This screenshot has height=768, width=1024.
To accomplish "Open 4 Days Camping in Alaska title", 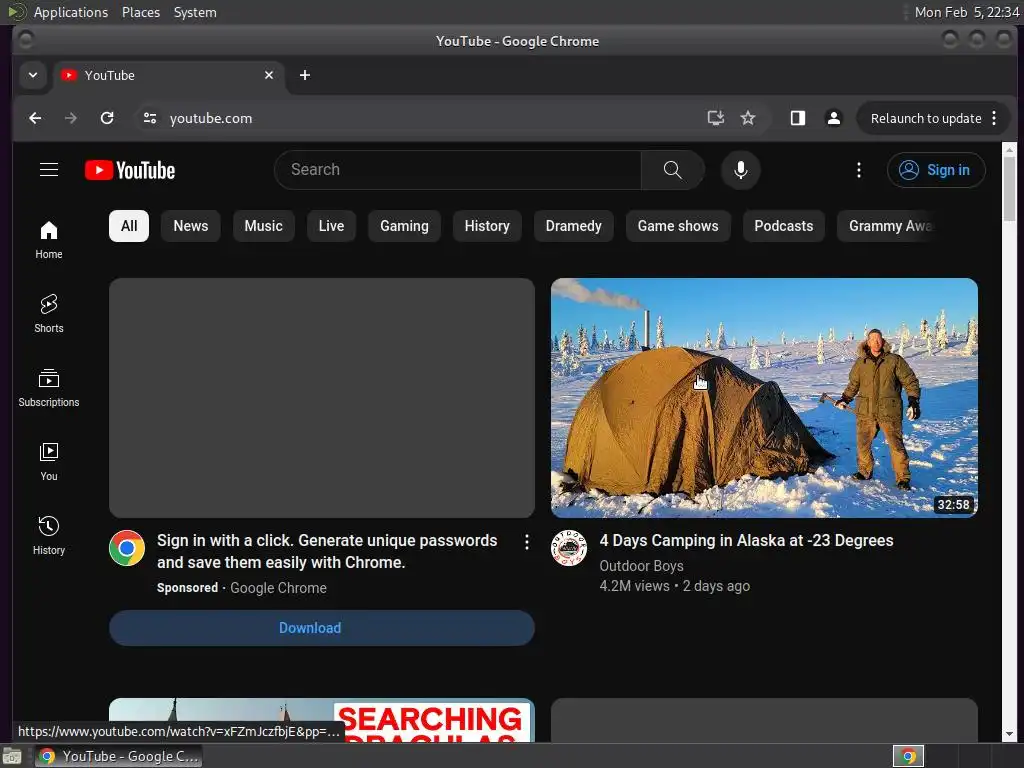I will [746, 541].
